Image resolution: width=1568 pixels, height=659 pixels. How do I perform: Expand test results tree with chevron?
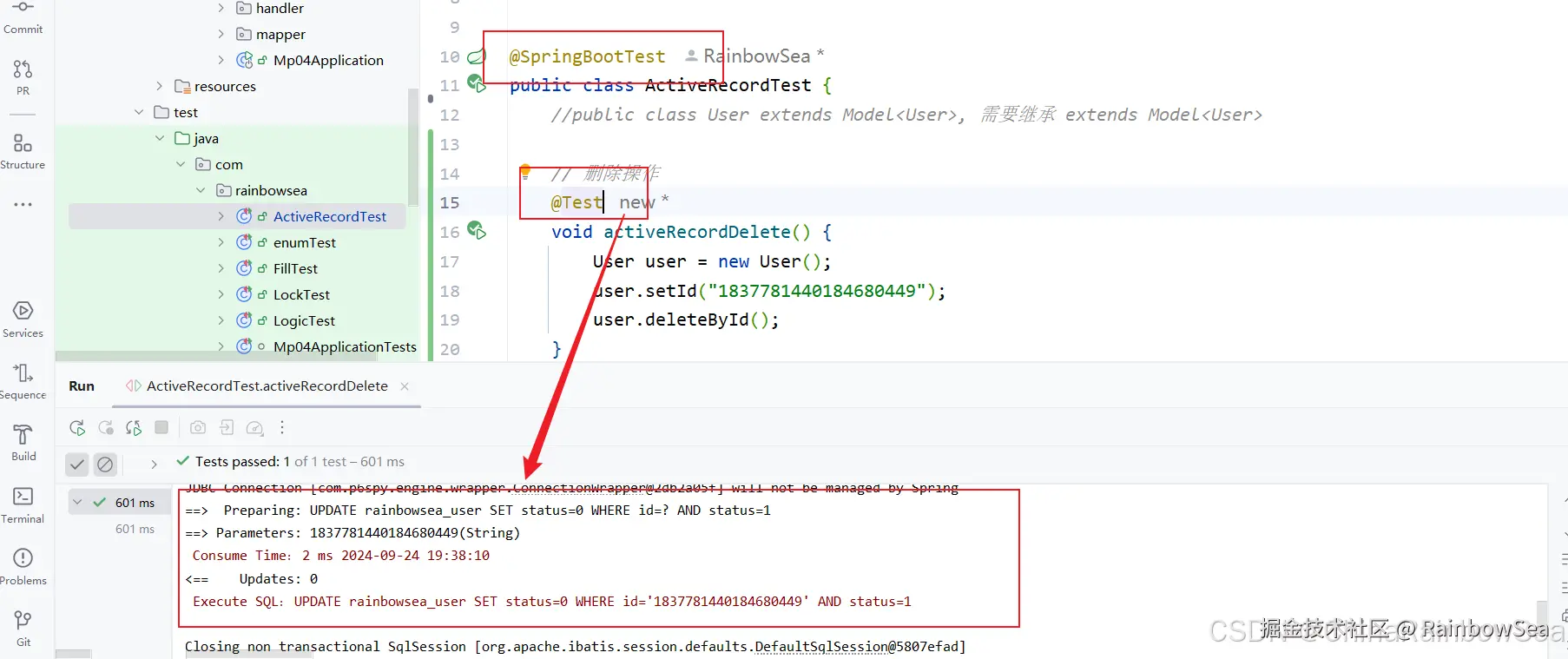pyautogui.click(x=154, y=465)
